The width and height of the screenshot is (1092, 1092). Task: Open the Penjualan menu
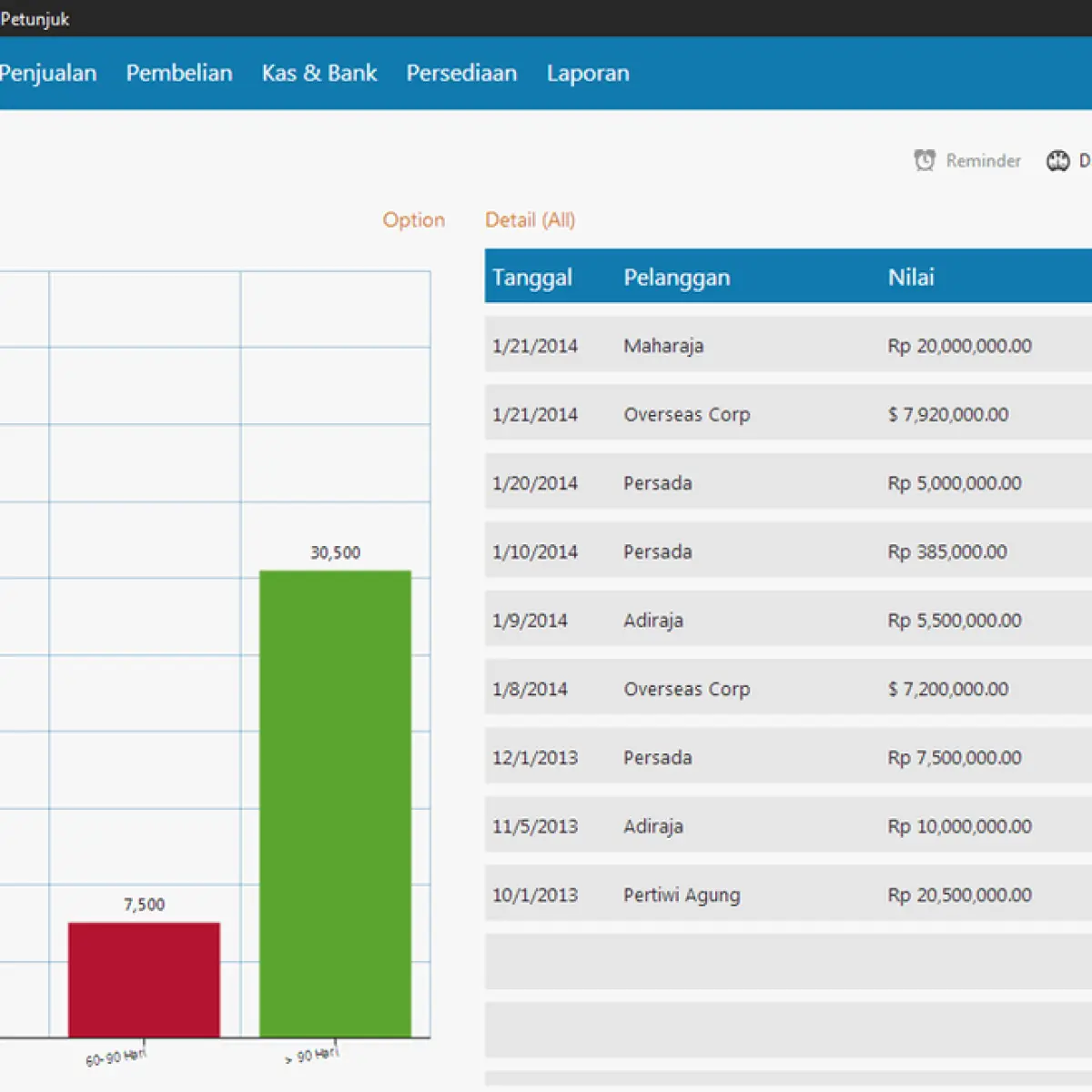48,73
